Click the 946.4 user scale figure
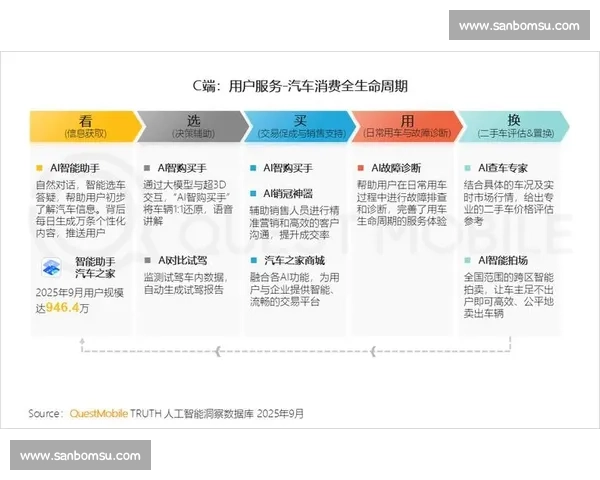600x480 pixels. pos(62,307)
